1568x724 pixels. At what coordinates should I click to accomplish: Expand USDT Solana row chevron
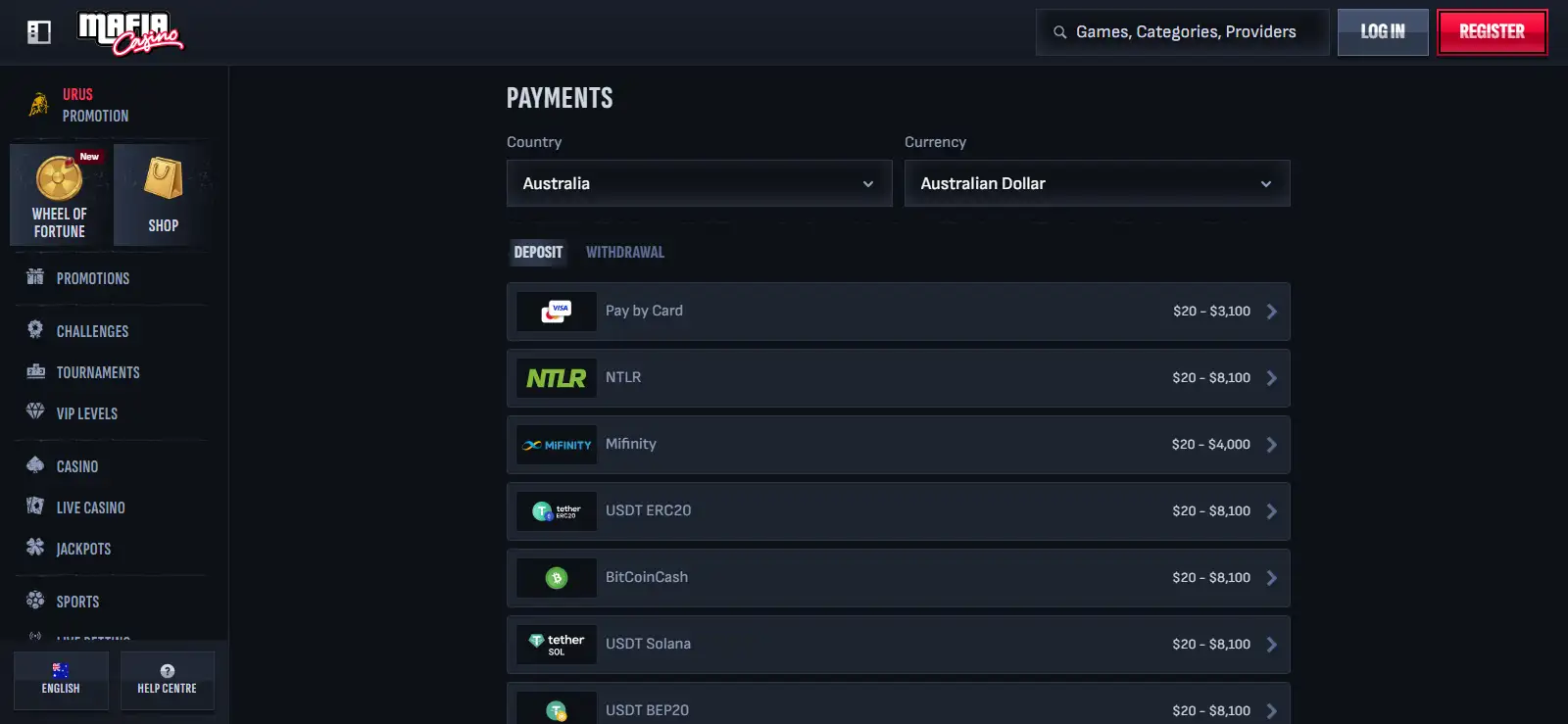pos(1272,645)
